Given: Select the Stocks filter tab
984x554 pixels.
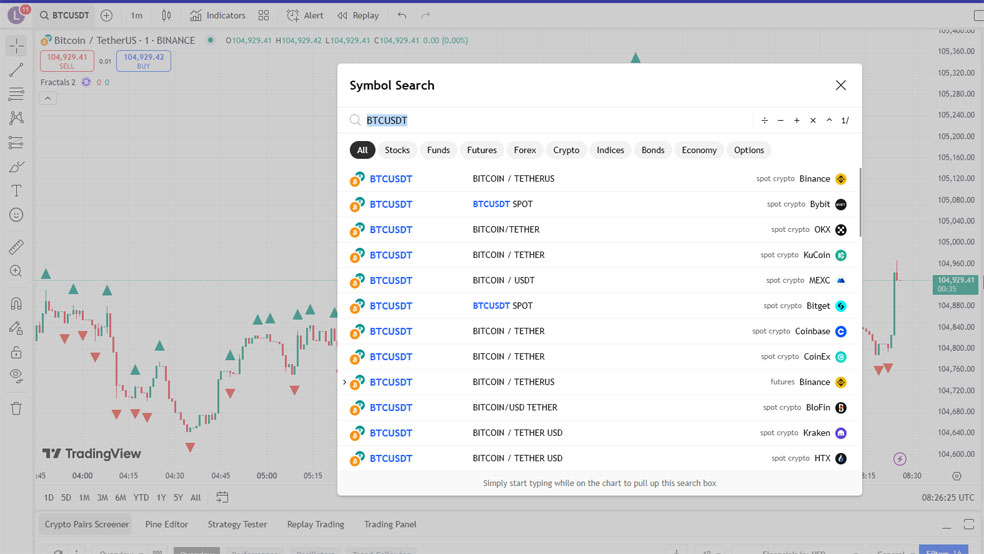Looking at the screenshot, I should [x=397, y=150].
